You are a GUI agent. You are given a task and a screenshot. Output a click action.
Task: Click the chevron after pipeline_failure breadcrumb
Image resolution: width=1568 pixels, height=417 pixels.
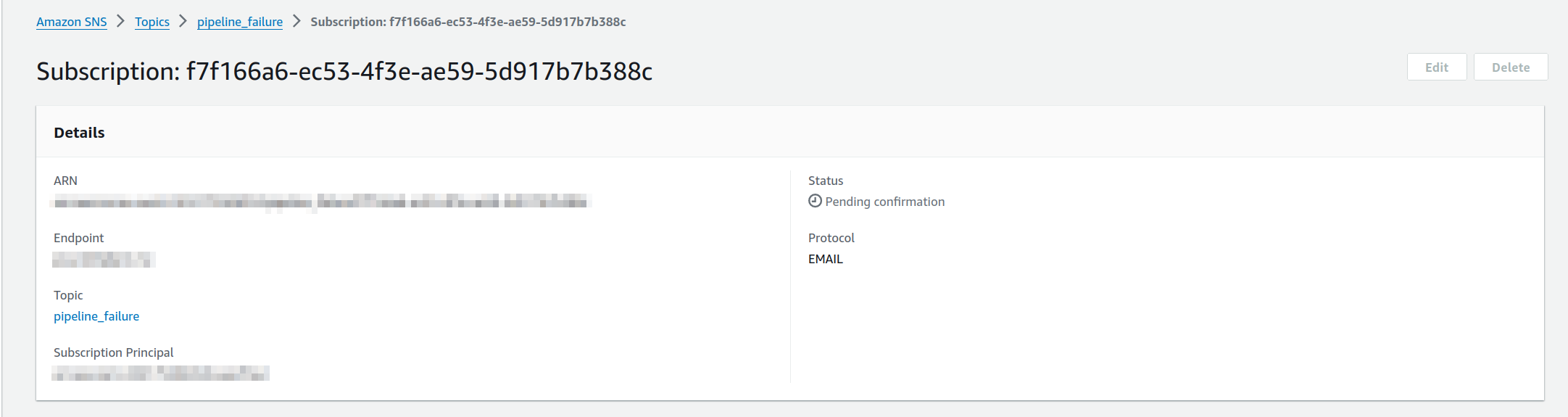296,21
